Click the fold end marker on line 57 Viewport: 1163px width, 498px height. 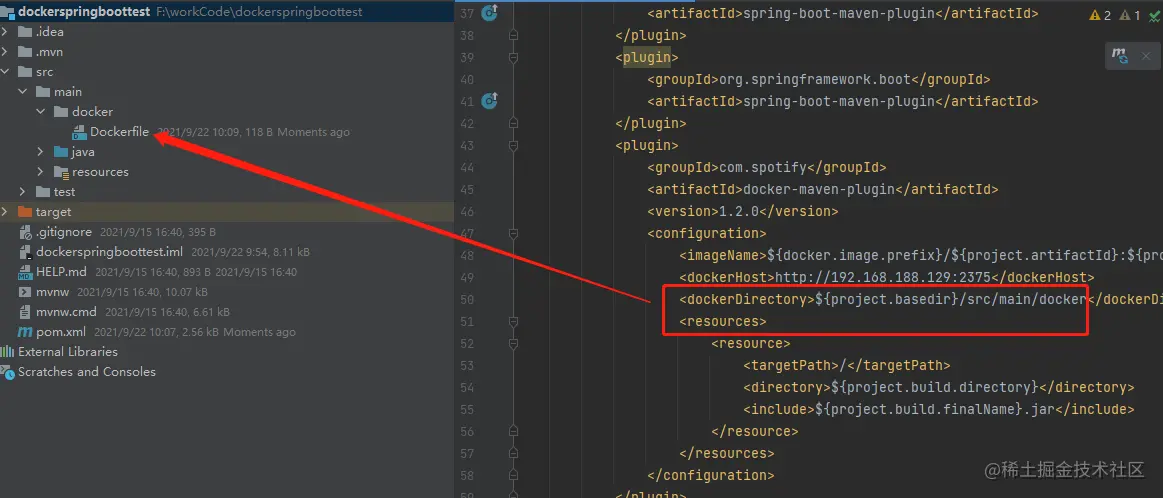513,453
